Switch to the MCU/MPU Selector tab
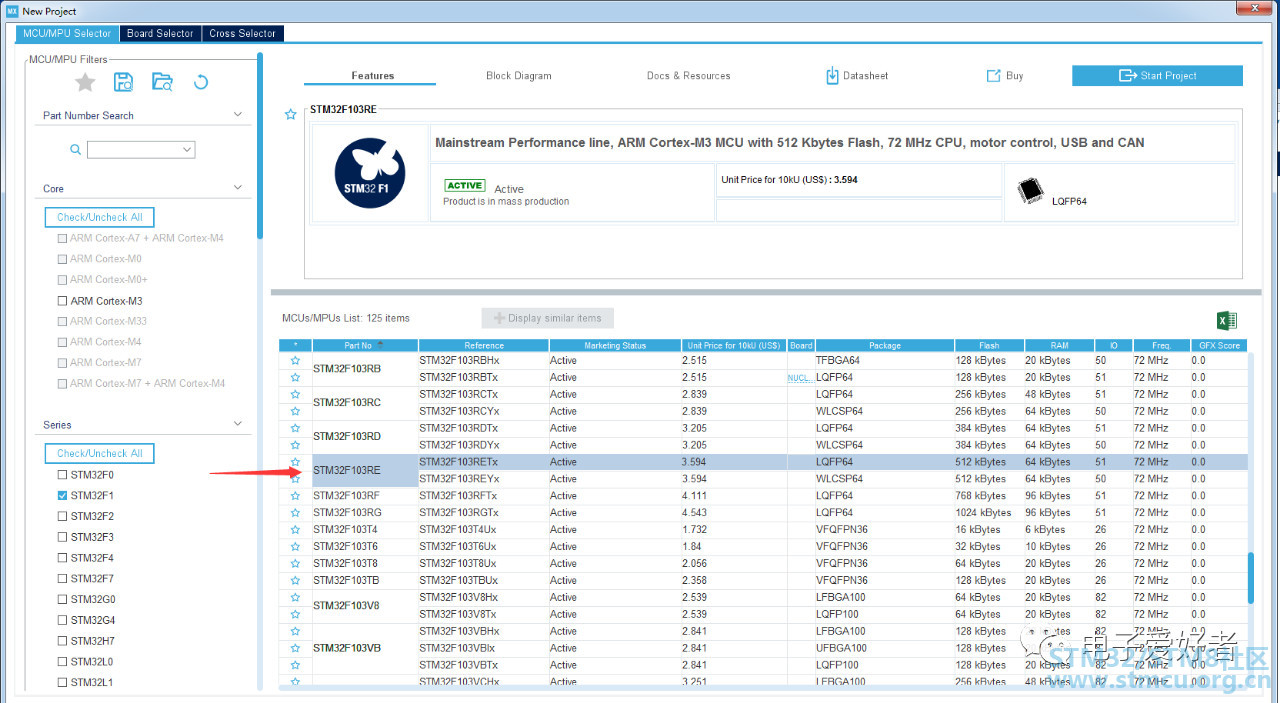Screen dimensions: 1280x703 (x=67, y=33)
